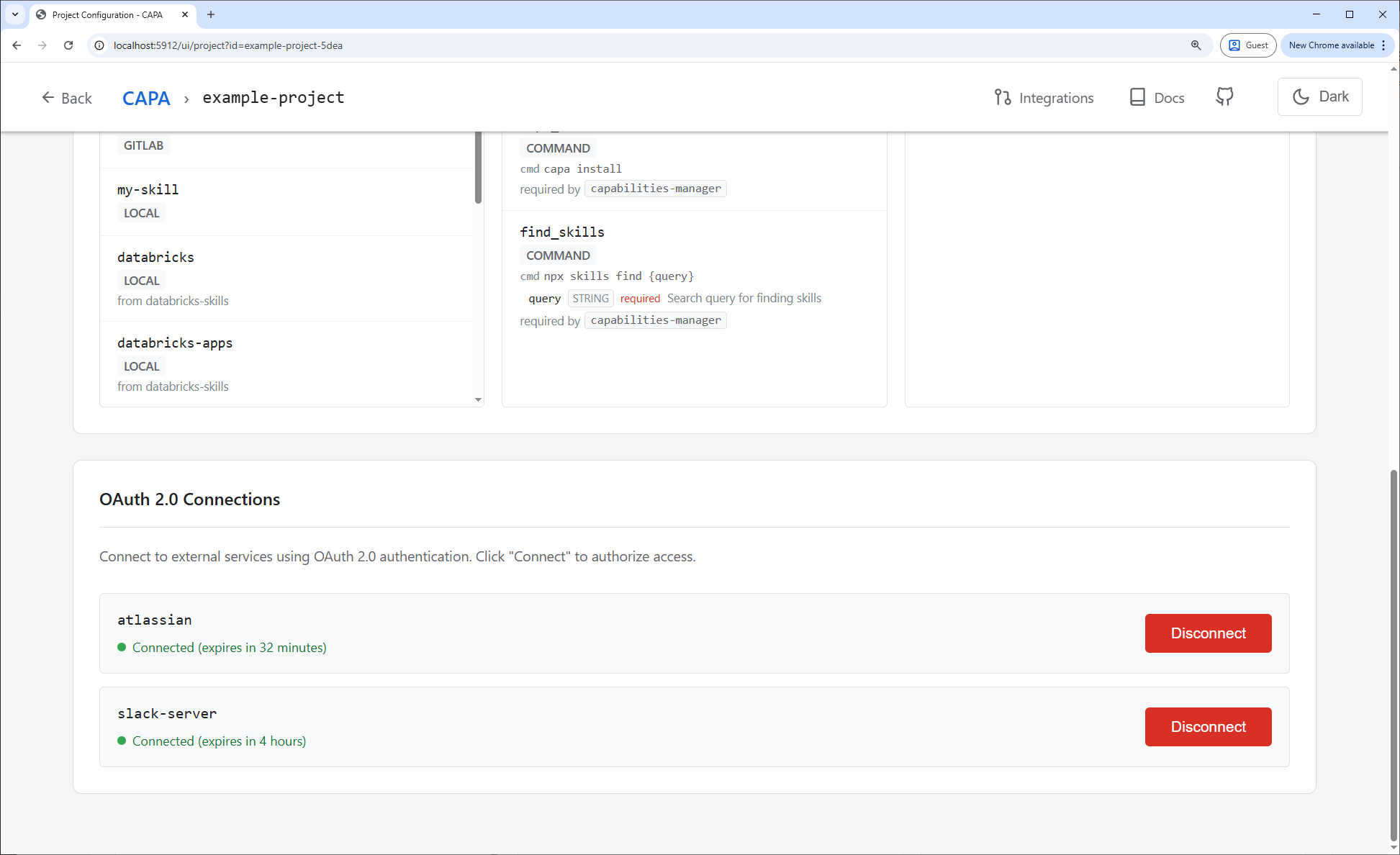Click the Guest profile button
Image resolution: width=1400 pixels, height=855 pixels.
coord(1247,45)
